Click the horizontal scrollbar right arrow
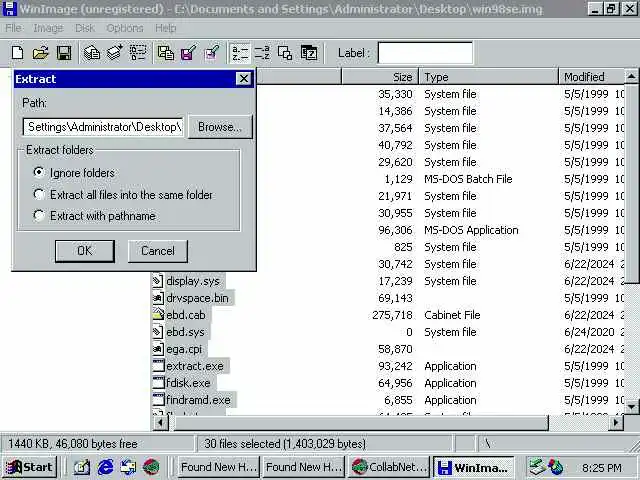 point(616,423)
